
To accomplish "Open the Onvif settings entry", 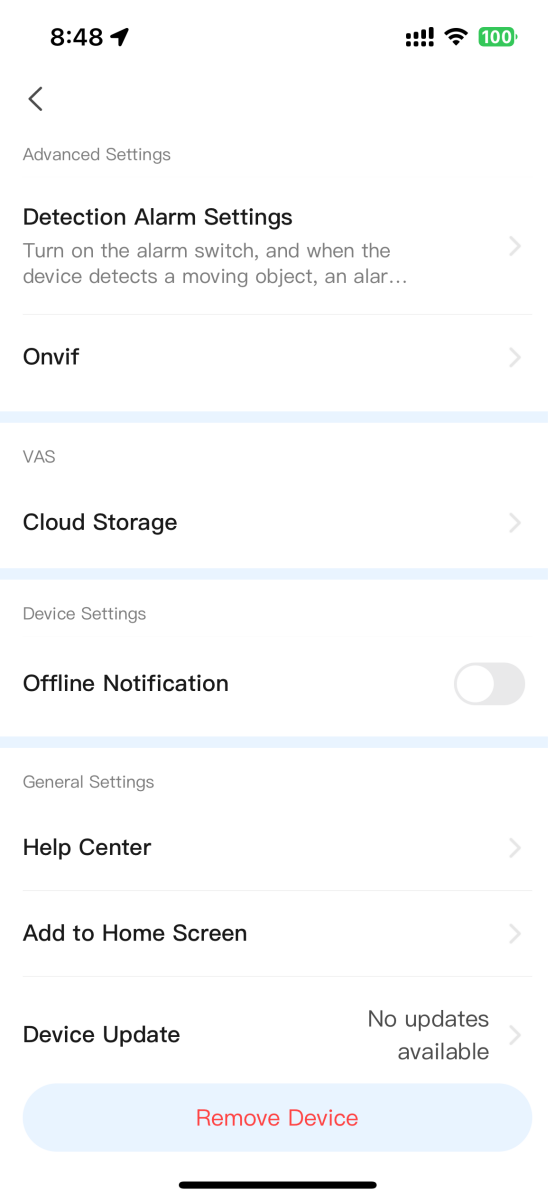I will 277,357.
